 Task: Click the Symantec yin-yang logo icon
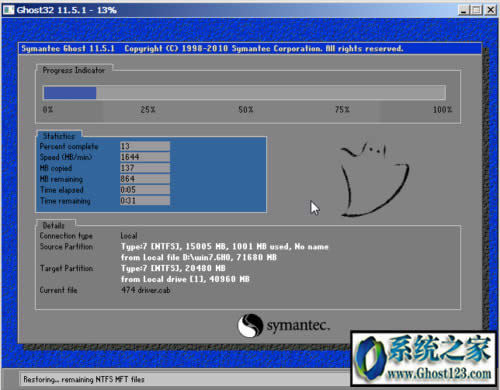pyautogui.click(x=250, y=325)
